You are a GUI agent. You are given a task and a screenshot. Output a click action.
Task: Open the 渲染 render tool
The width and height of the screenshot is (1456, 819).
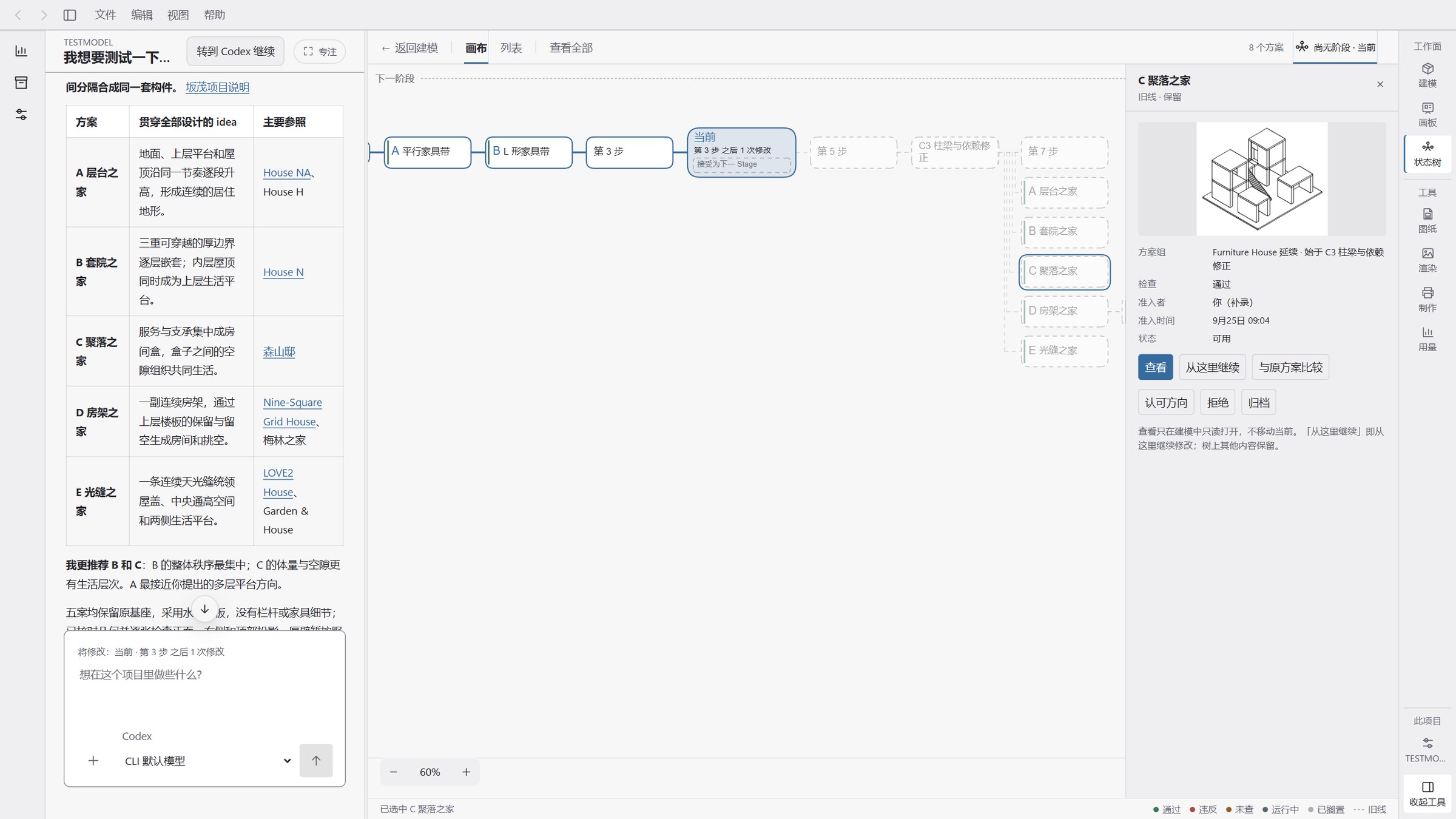[x=1427, y=260]
